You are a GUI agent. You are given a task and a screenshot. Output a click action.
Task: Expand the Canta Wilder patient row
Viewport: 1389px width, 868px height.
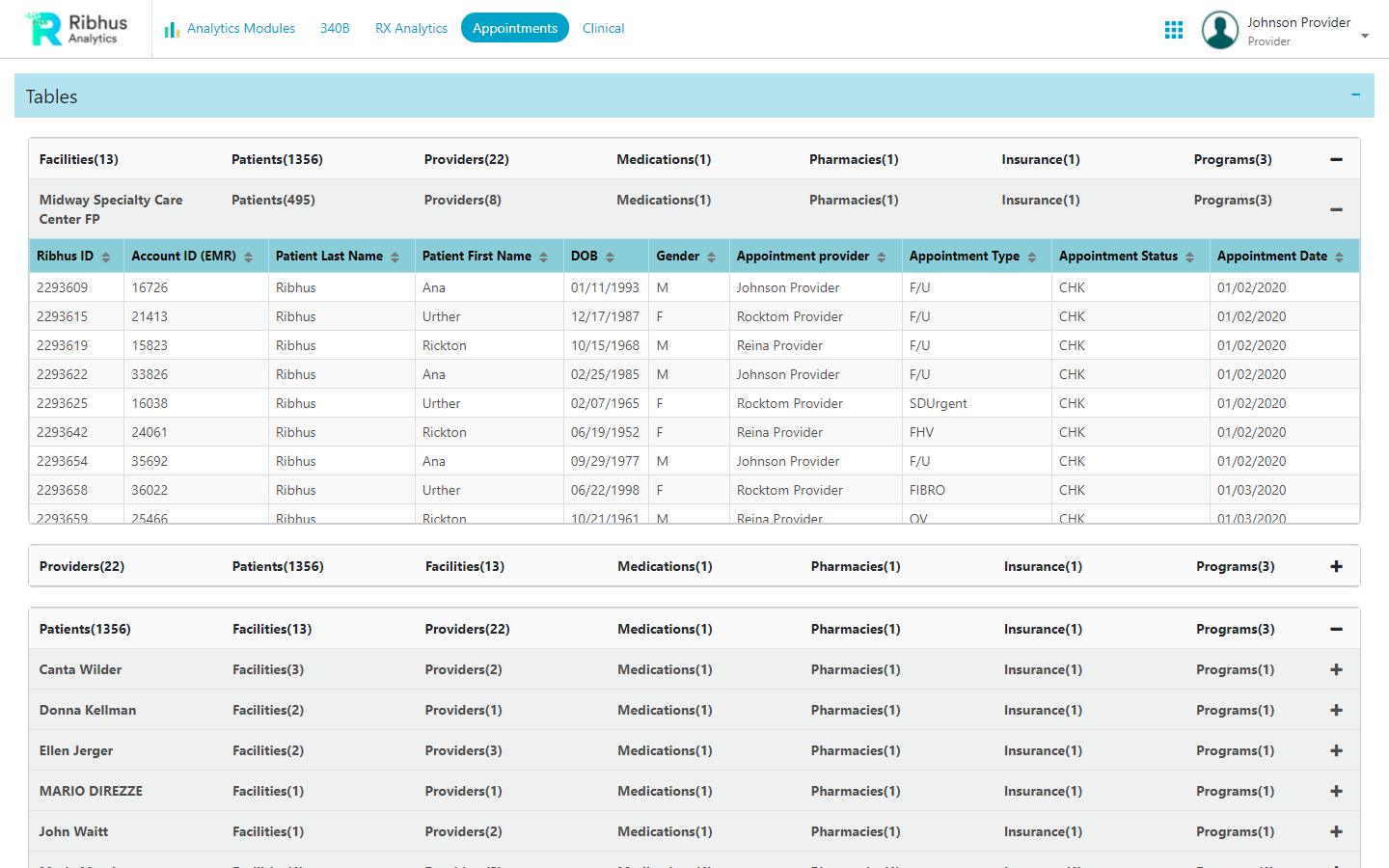1336,670
